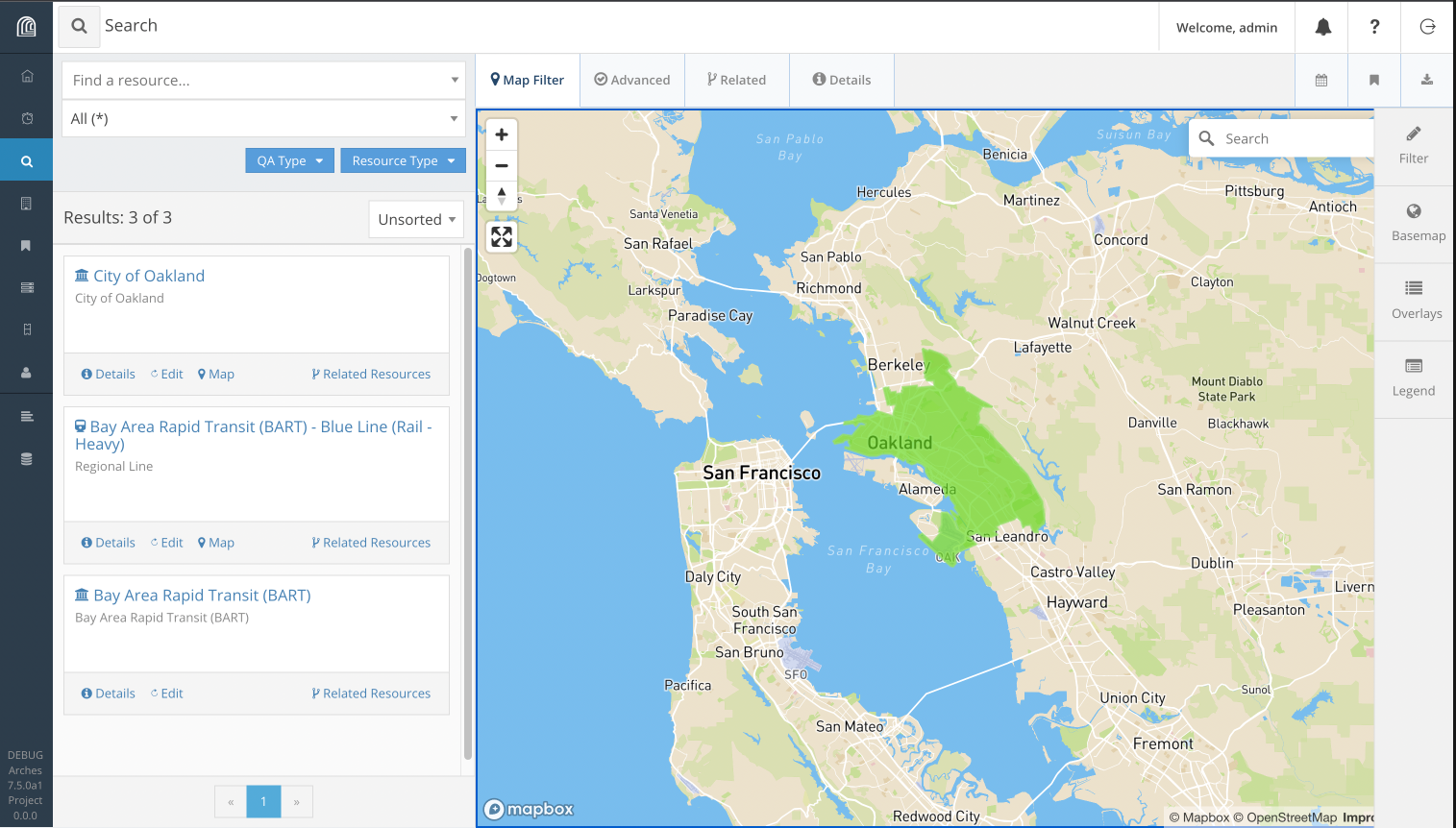Image resolution: width=1456 pixels, height=828 pixels.
Task: Open Details for City of Oakland
Action: [109, 375]
